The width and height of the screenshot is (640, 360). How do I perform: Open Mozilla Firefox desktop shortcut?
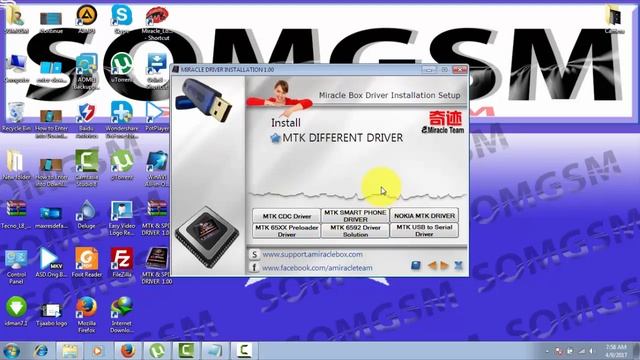[x=87, y=314]
